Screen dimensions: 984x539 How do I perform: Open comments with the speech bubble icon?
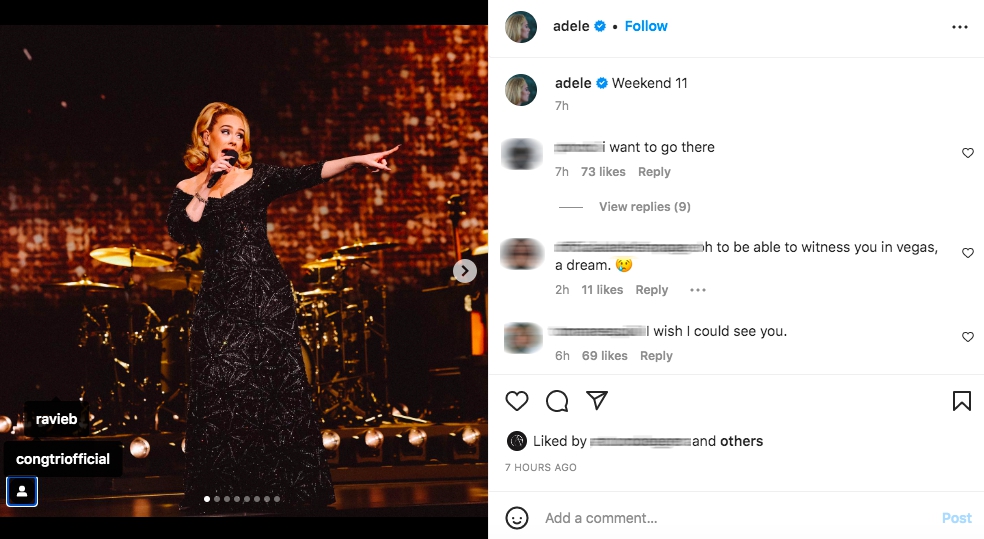point(557,401)
